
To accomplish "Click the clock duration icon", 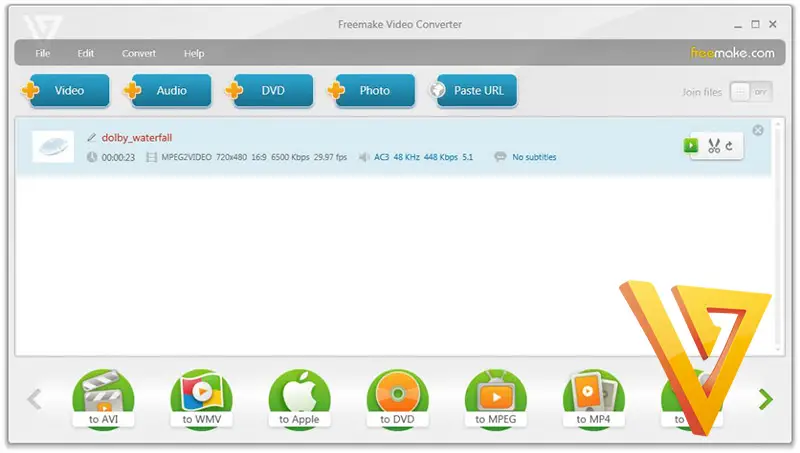I will [92, 157].
